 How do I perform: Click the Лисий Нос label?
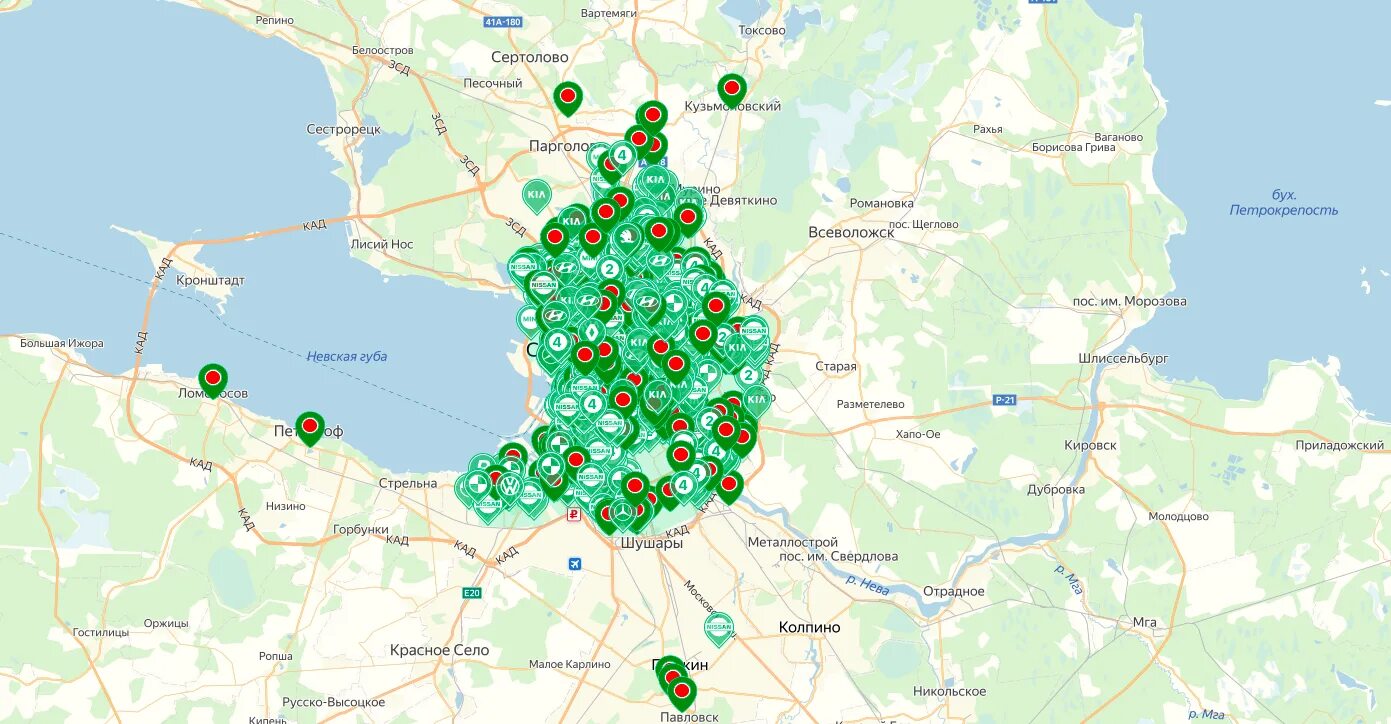tap(382, 244)
